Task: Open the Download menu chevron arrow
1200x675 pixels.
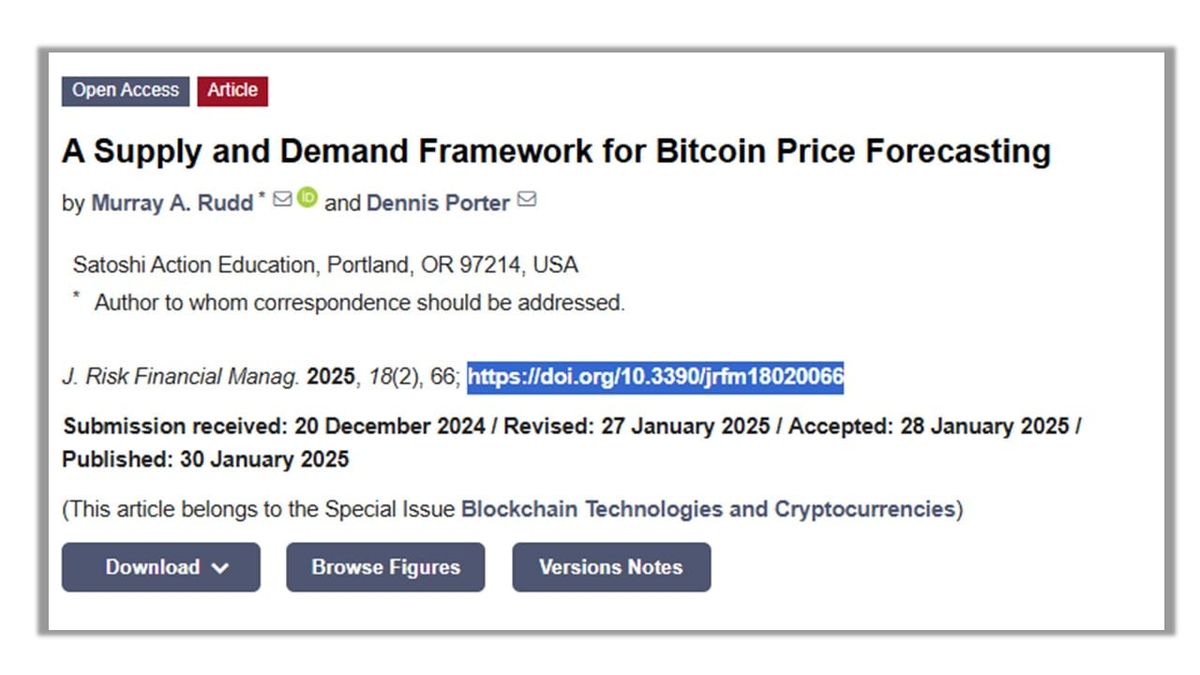Action: (220, 567)
